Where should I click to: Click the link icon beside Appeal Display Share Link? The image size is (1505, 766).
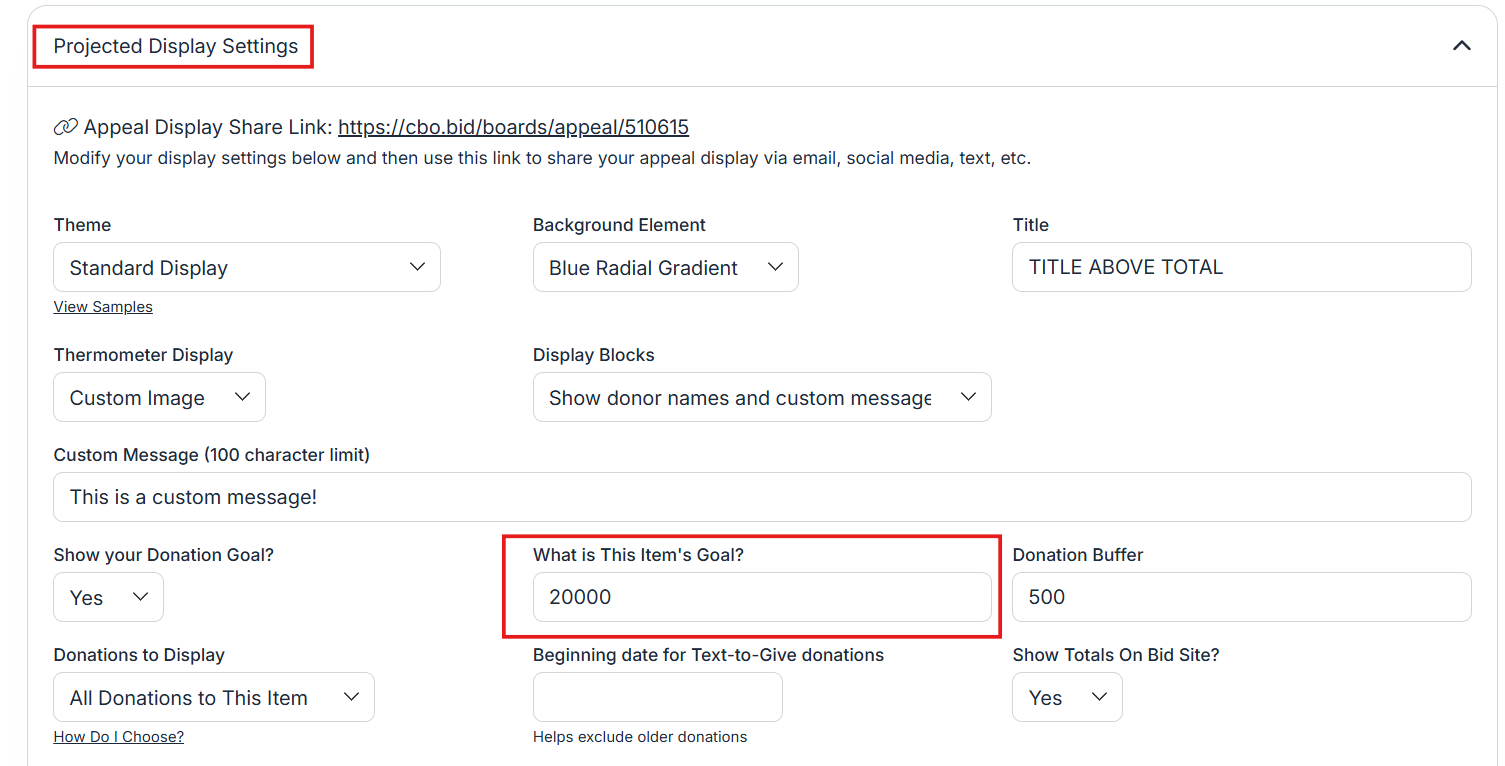(65, 127)
